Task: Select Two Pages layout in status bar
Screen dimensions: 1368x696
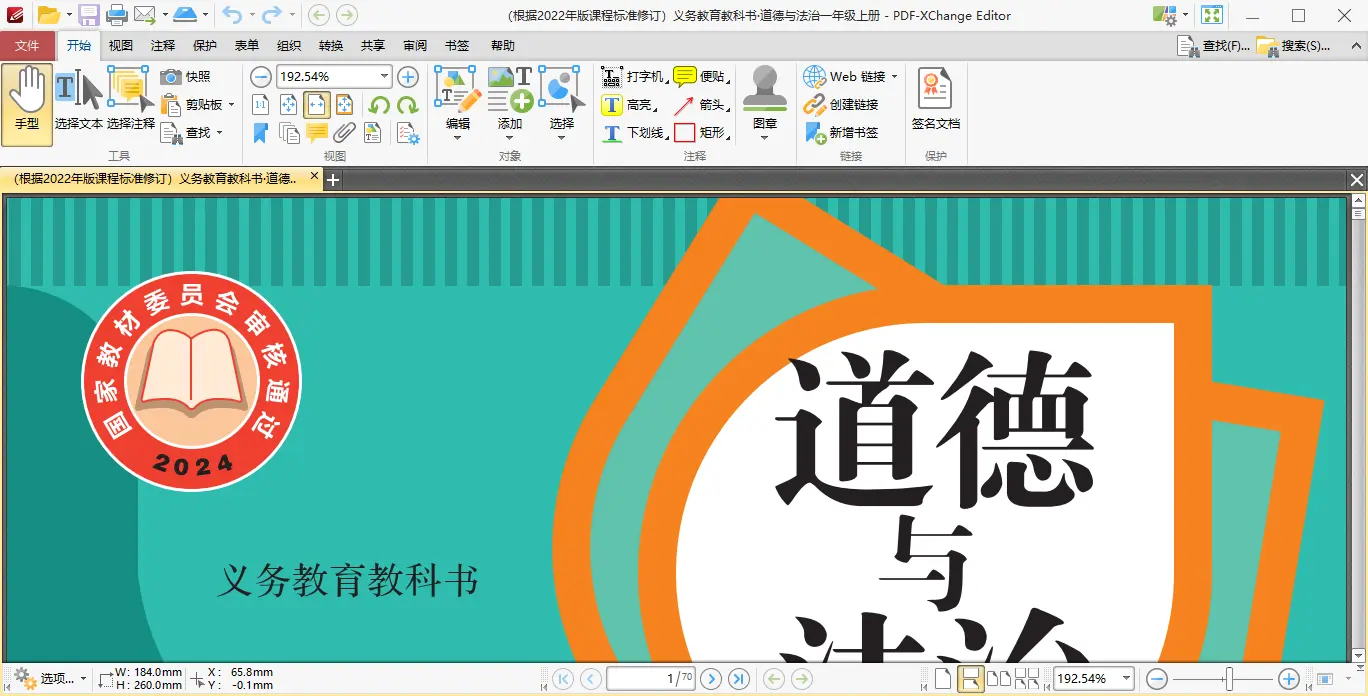Action: pos(998,679)
